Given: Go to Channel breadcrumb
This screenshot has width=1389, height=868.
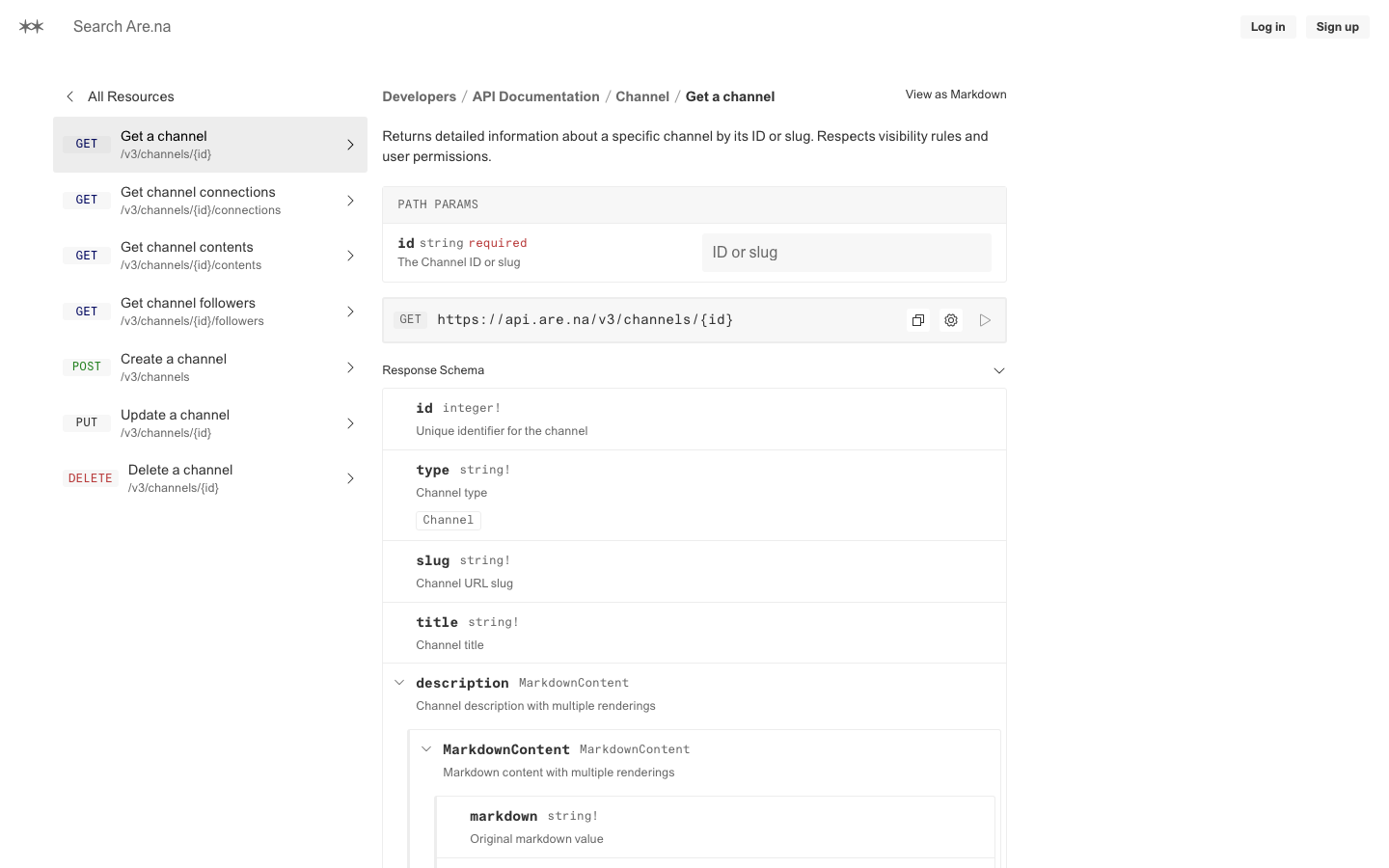Looking at the screenshot, I should point(642,96).
